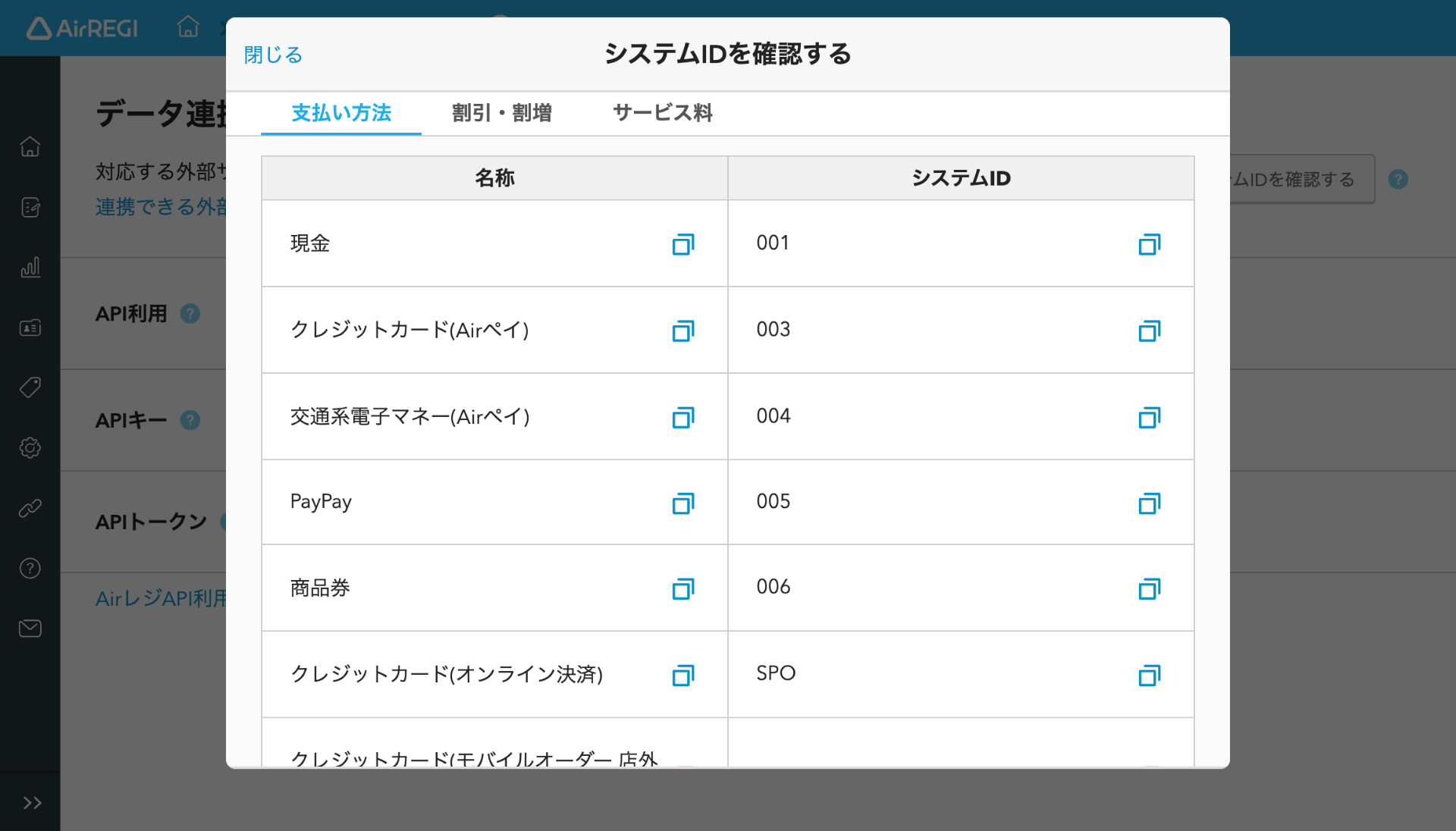Select the 商品券 name cell text
The height and width of the screenshot is (831, 1456).
coord(320,588)
